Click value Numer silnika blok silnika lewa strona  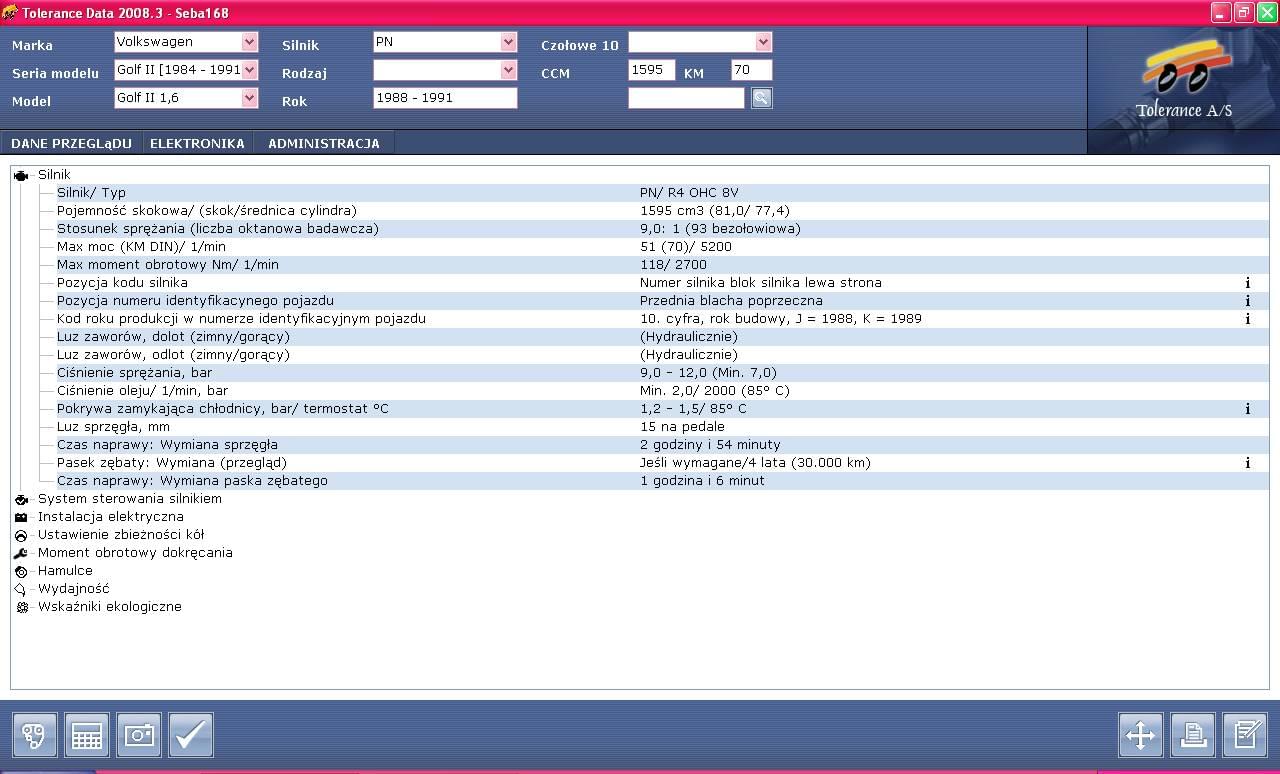coord(761,283)
